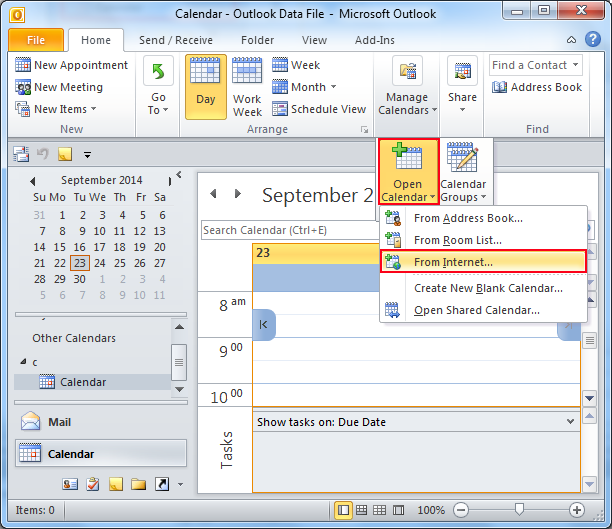Click the Zoom In plus button
Screen dimensions: 612x529
pyautogui.click(x=576, y=510)
